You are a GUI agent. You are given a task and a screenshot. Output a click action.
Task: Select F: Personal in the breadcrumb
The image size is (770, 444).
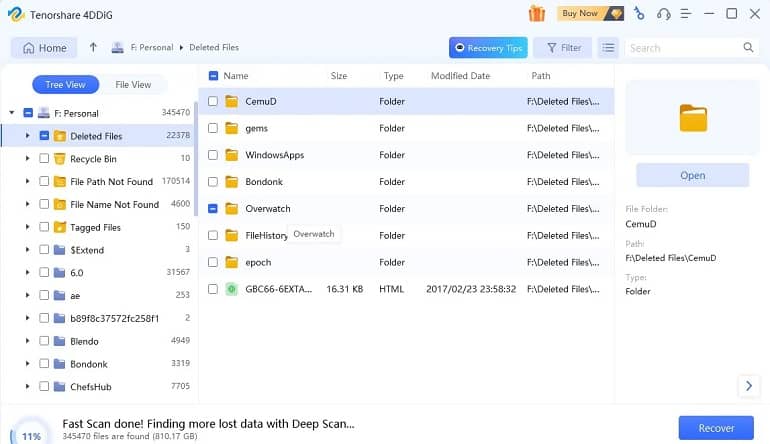click(152, 48)
